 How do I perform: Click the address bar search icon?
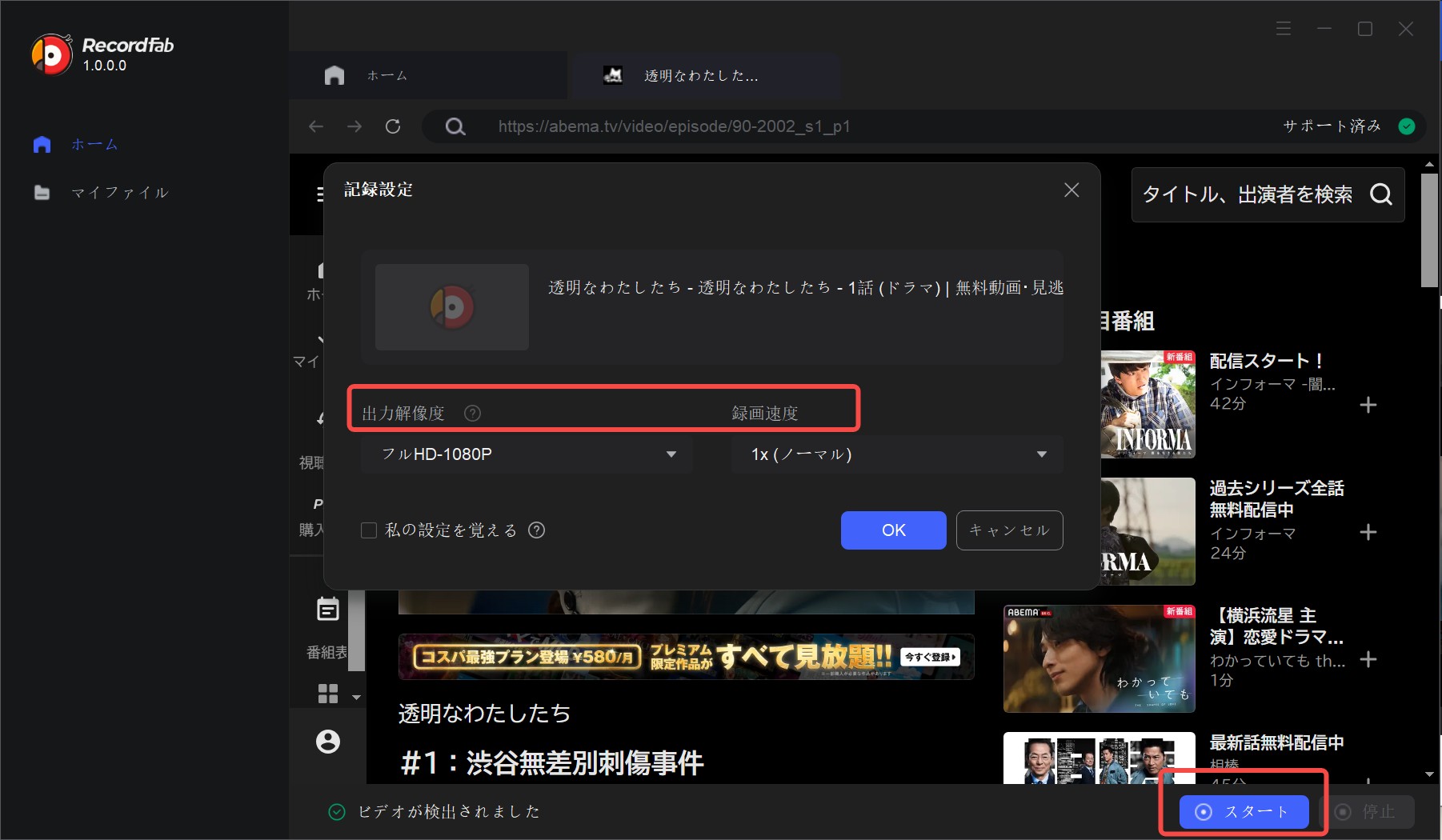tap(455, 126)
